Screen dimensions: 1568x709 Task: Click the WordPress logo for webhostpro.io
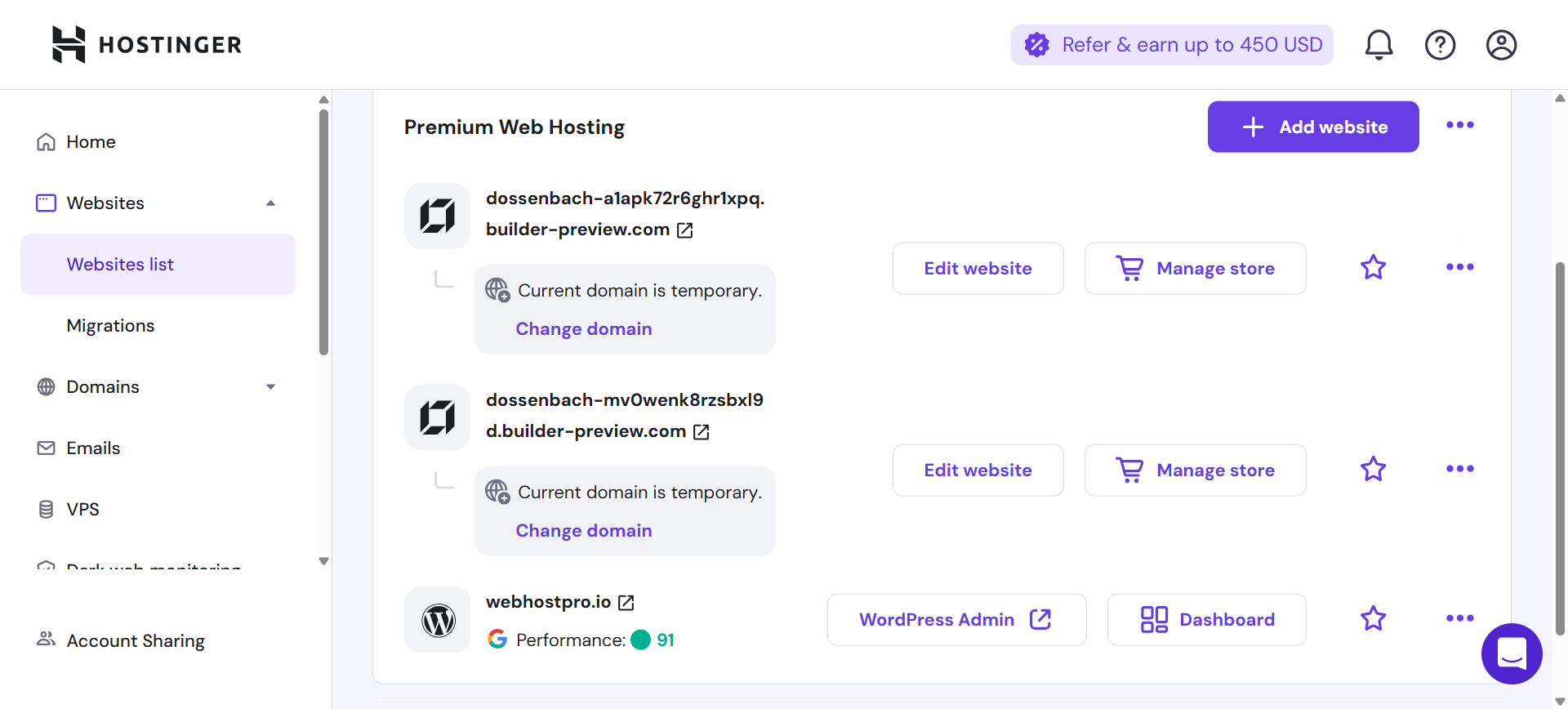coord(437,619)
